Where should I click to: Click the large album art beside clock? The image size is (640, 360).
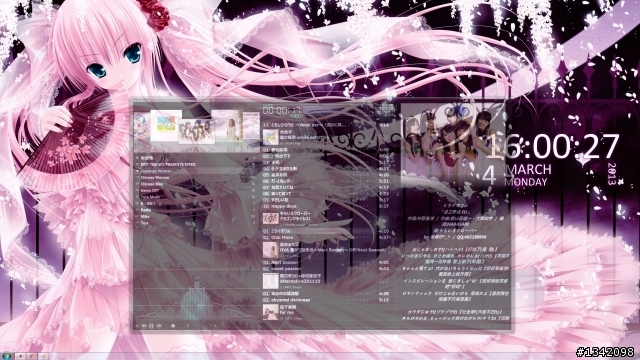pyautogui.click(x=452, y=144)
